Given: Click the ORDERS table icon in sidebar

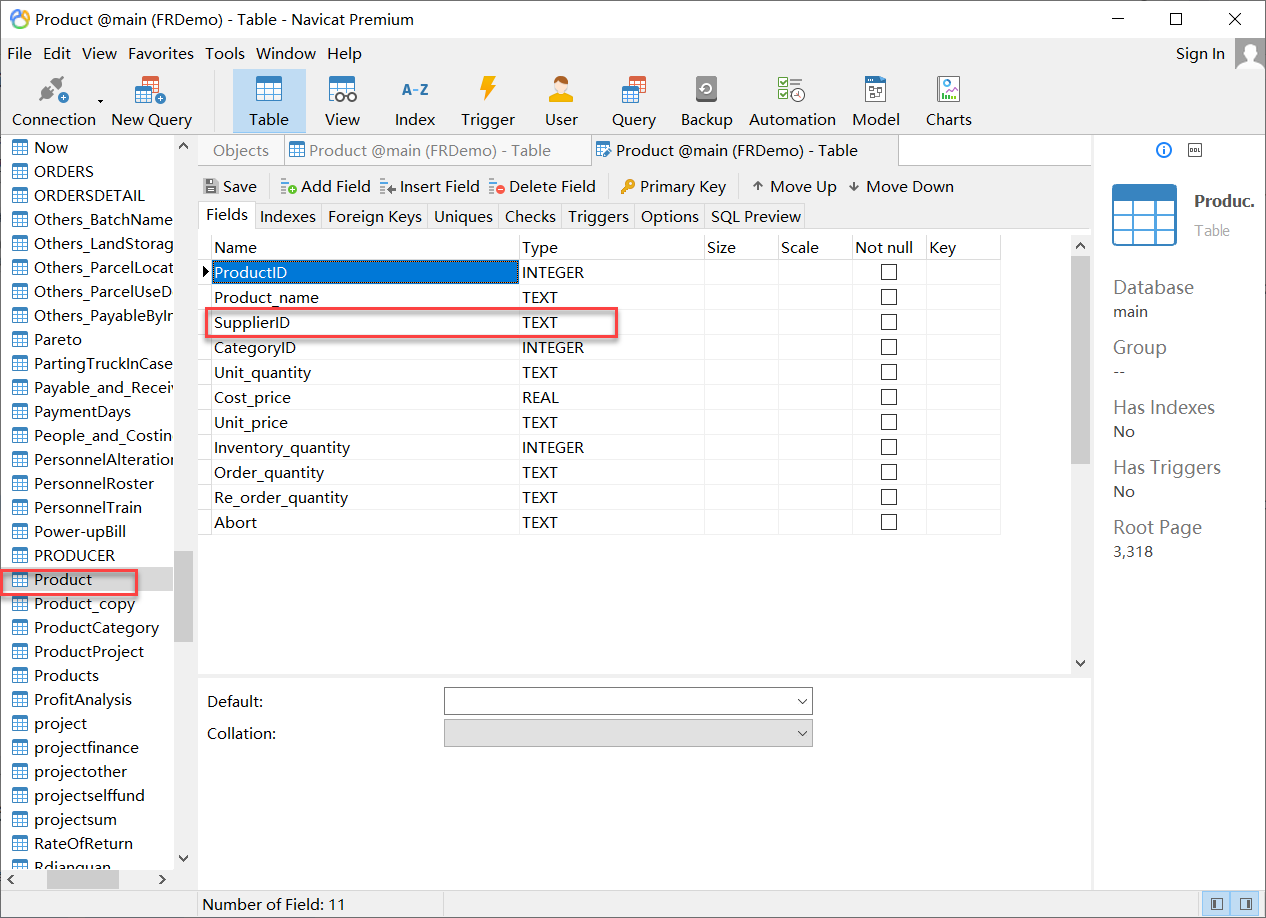Looking at the screenshot, I should [20, 171].
